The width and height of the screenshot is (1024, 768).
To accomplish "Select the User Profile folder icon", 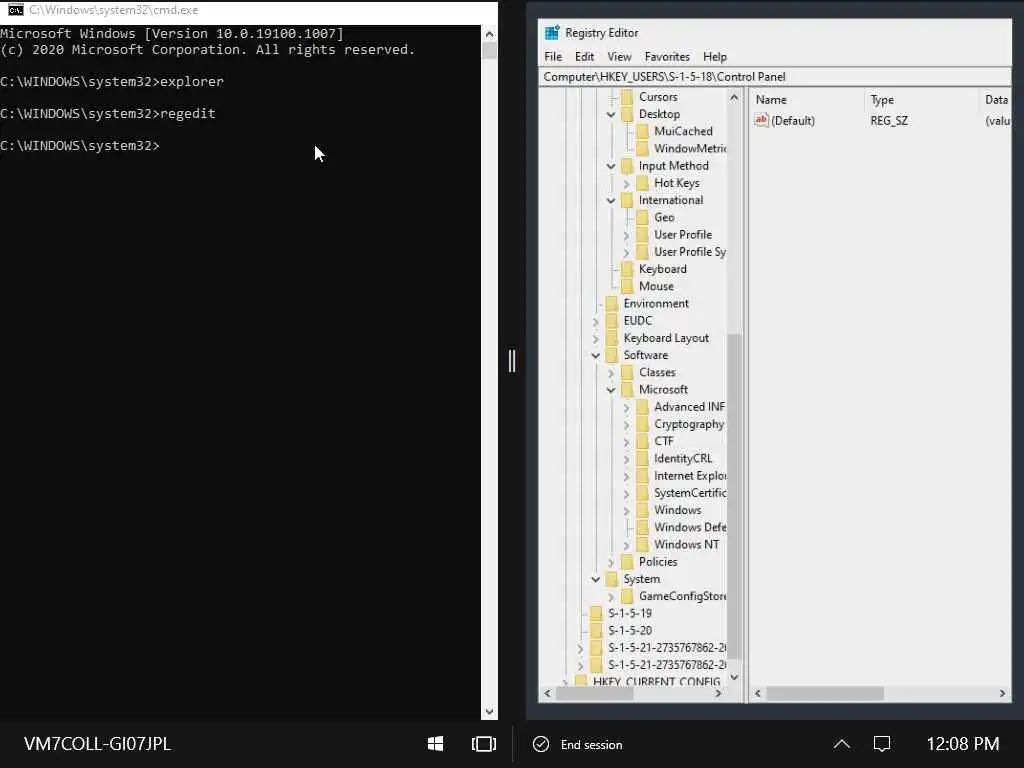I will coord(643,234).
